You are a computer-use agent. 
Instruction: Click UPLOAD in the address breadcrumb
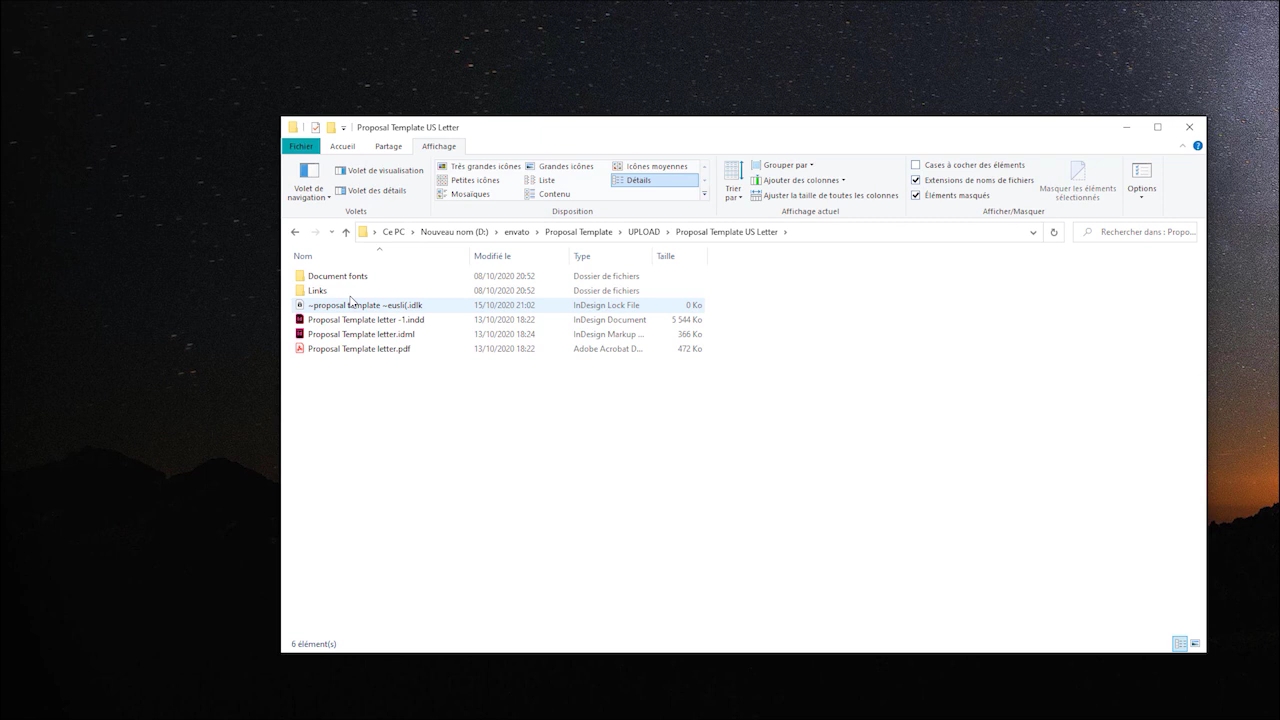[644, 232]
